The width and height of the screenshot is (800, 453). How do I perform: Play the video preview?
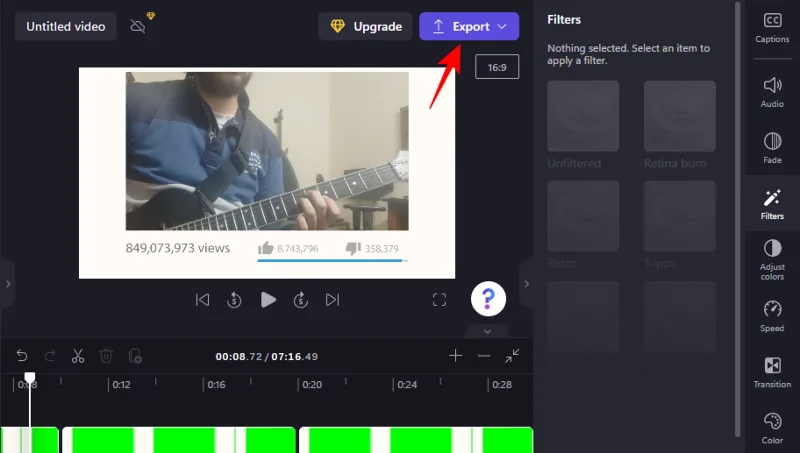(268, 299)
